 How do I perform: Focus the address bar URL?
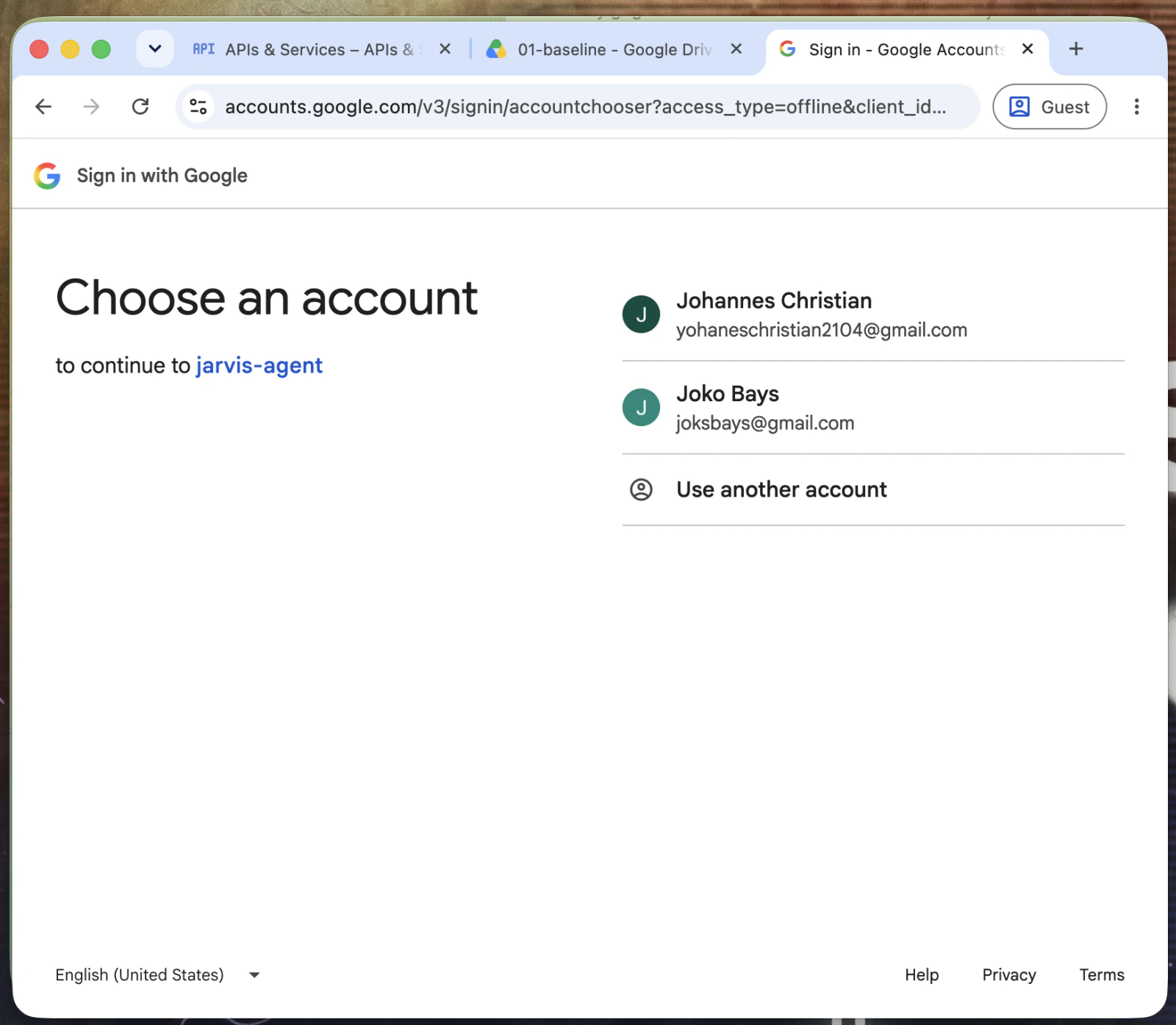(x=585, y=107)
